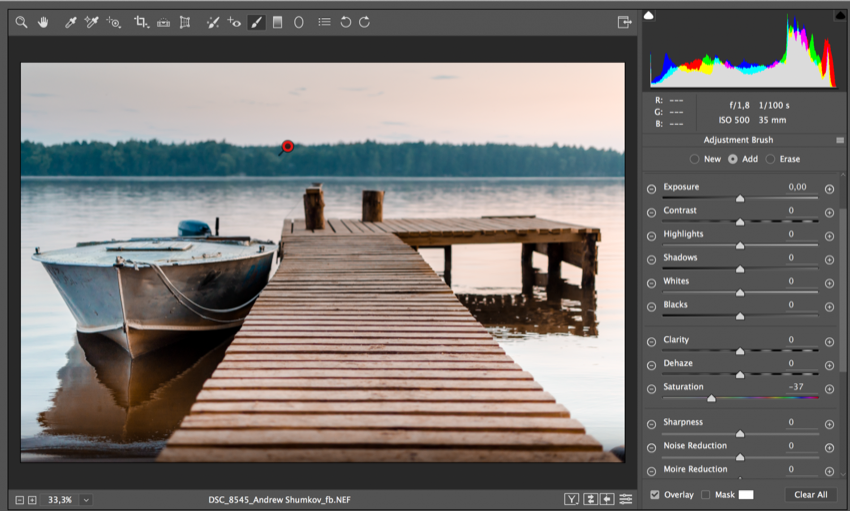Open the zoom level dropdown
Screen dimensions: 850x511
tap(86, 499)
